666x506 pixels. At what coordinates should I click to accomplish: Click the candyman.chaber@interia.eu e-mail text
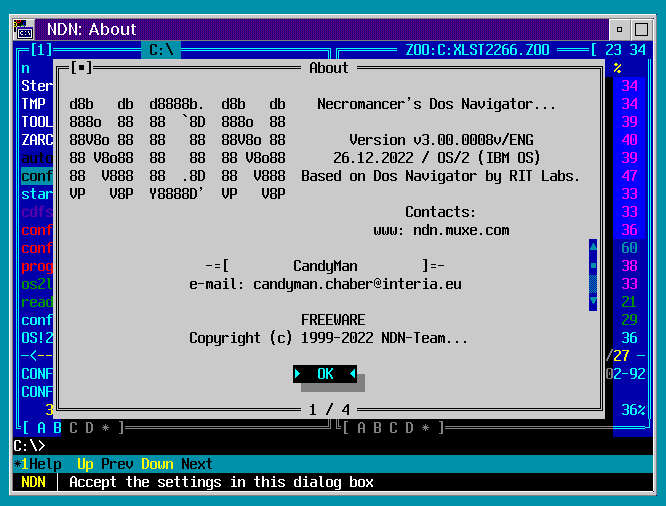(x=357, y=284)
